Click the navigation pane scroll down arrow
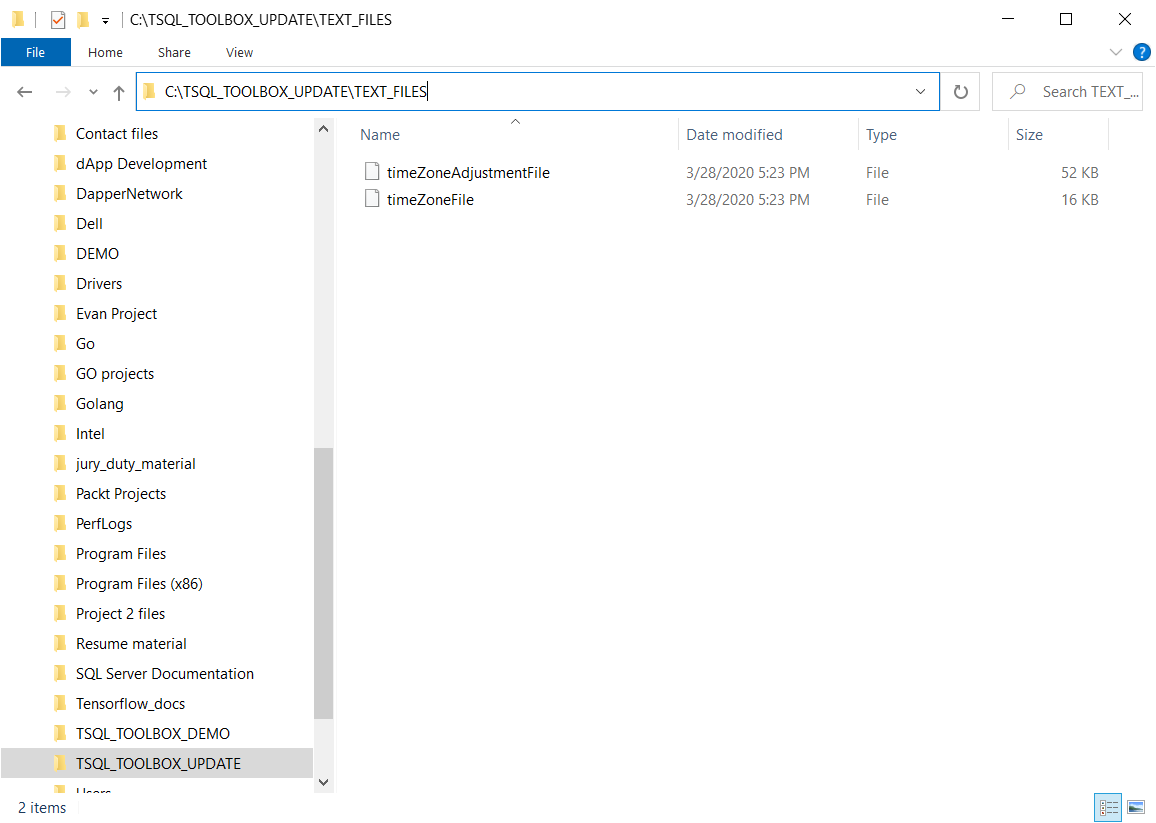The width and height of the screenshot is (1156, 823). coord(323,782)
